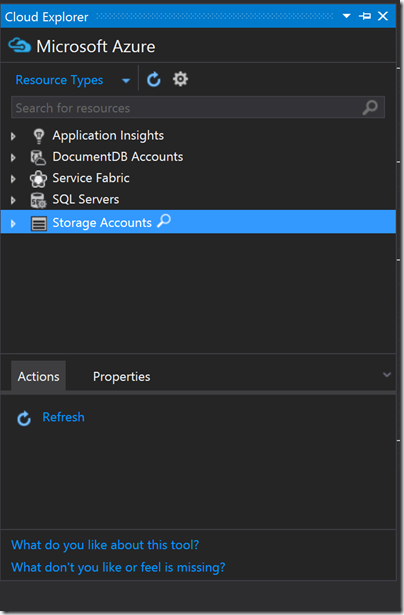Image resolution: width=404 pixels, height=615 pixels.
Task: Click the Service Fabric icon
Action: coord(38,179)
